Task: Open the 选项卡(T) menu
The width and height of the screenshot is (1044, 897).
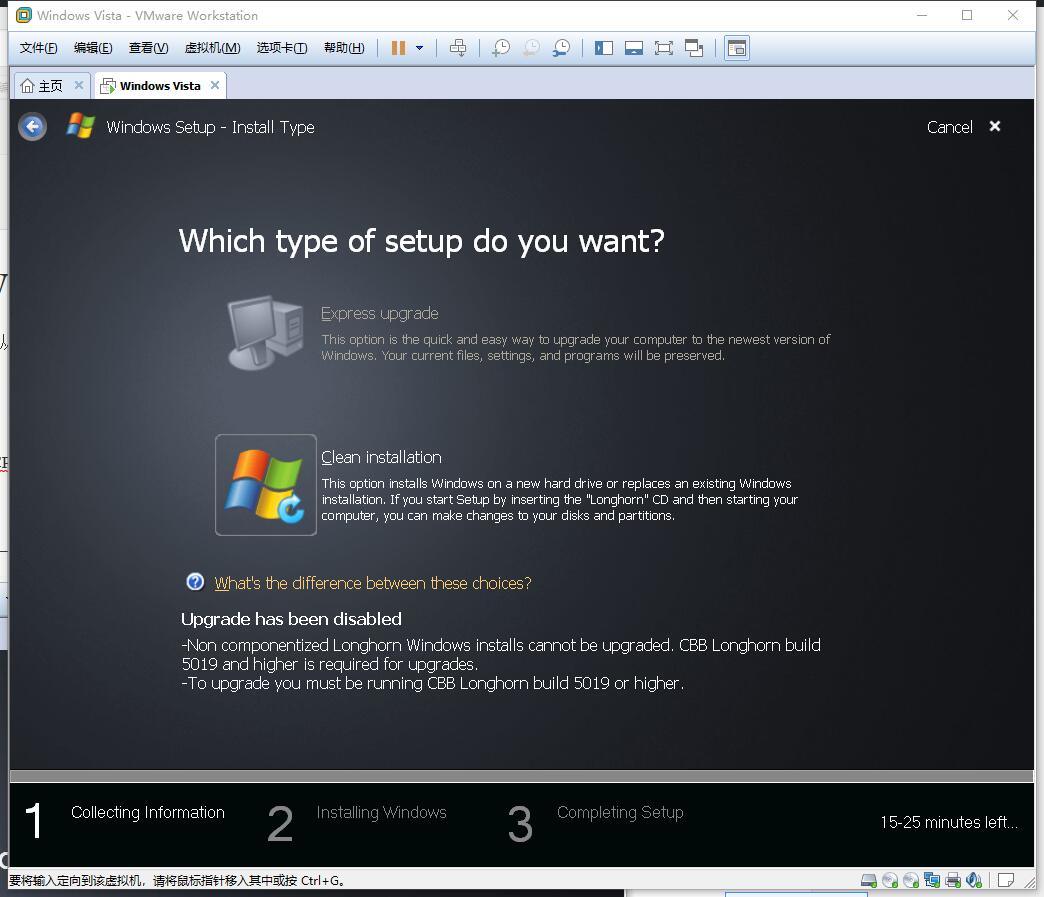Action: (282, 48)
